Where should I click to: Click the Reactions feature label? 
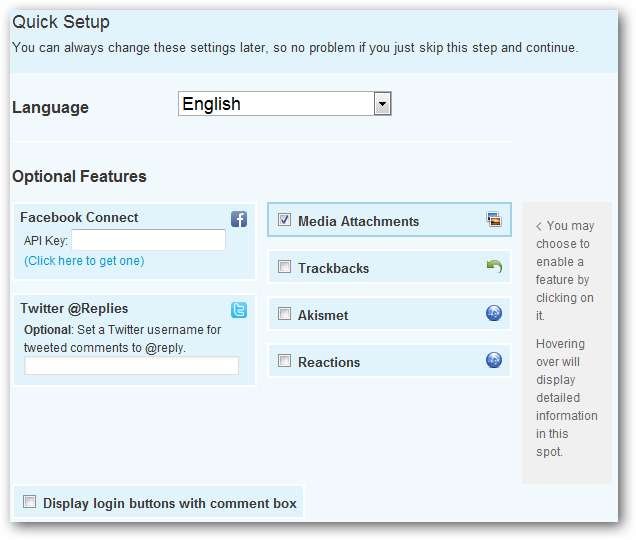tap(328, 362)
